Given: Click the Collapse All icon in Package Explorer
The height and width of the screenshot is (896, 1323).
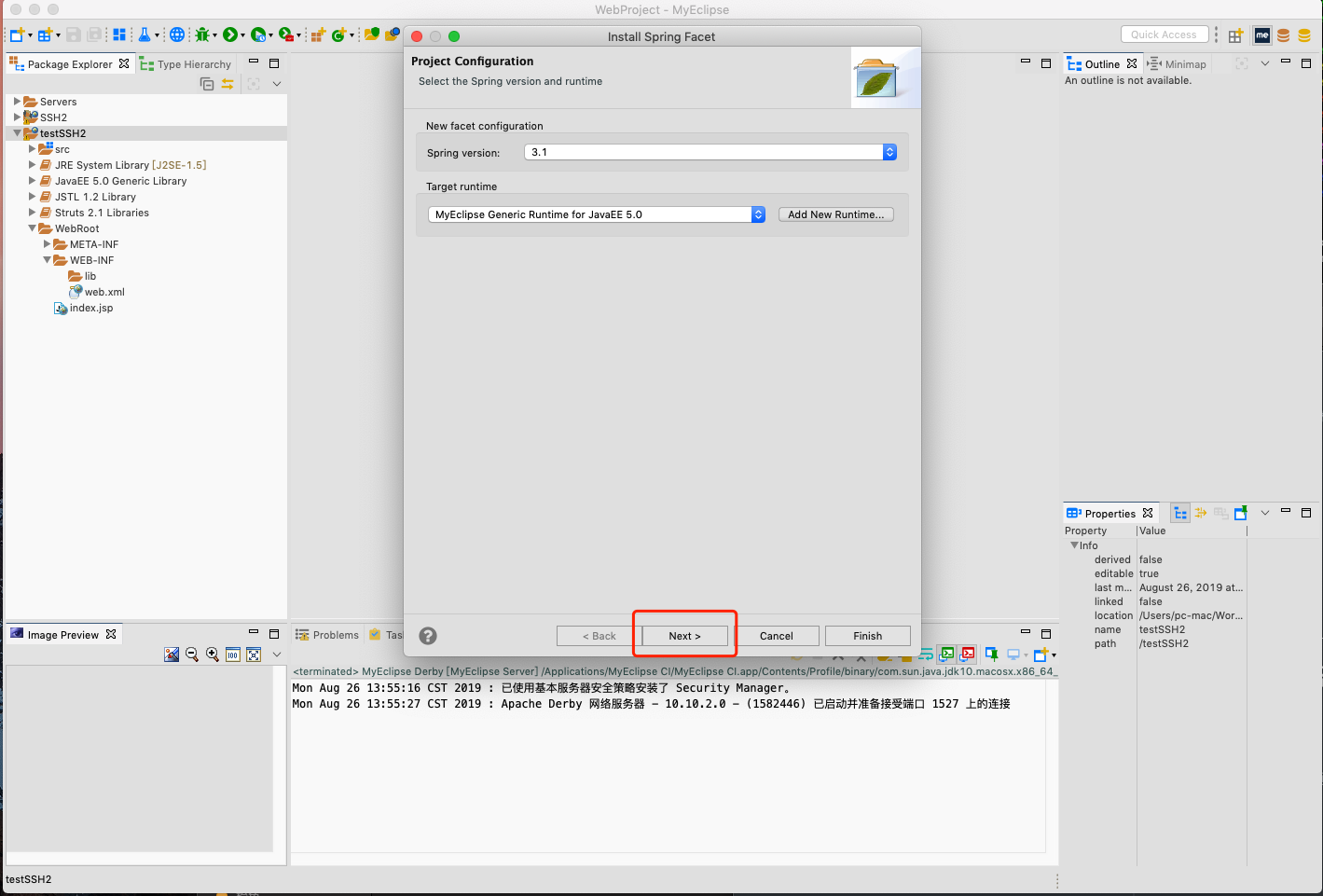Looking at the screenshot, I should tap(207, 84).
